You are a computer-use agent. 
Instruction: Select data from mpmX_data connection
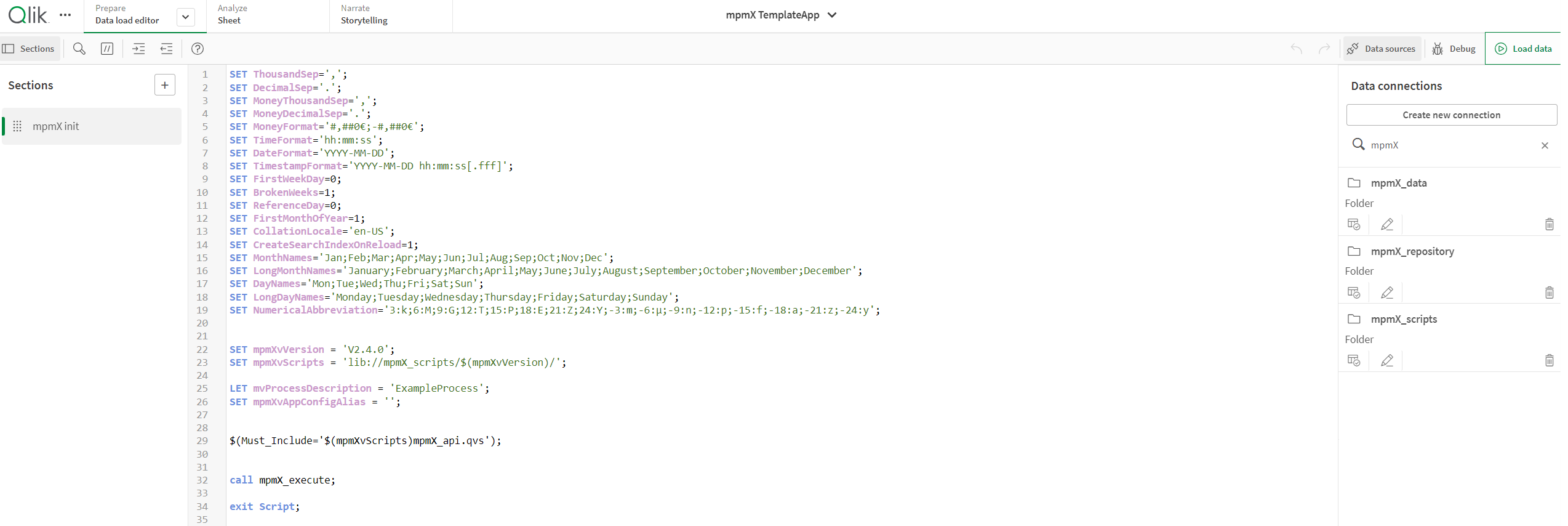click(x=1354, y=224)
